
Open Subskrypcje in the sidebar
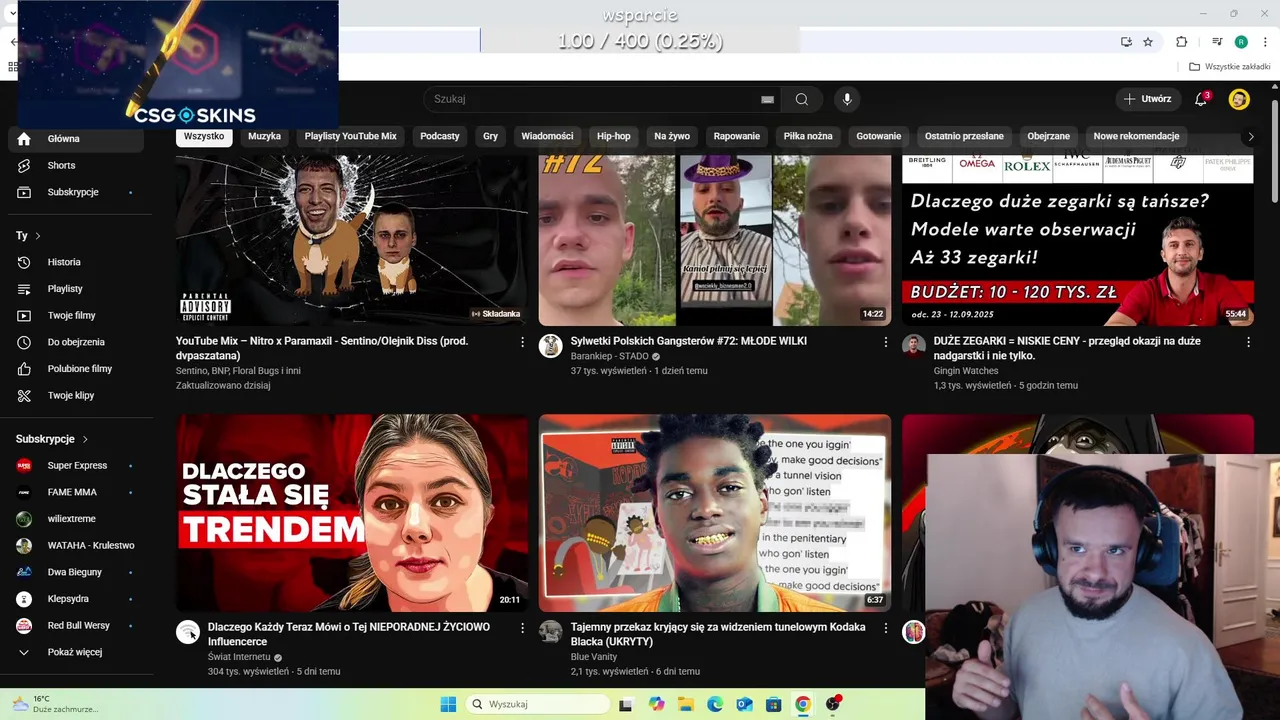(x=76, y=192)
